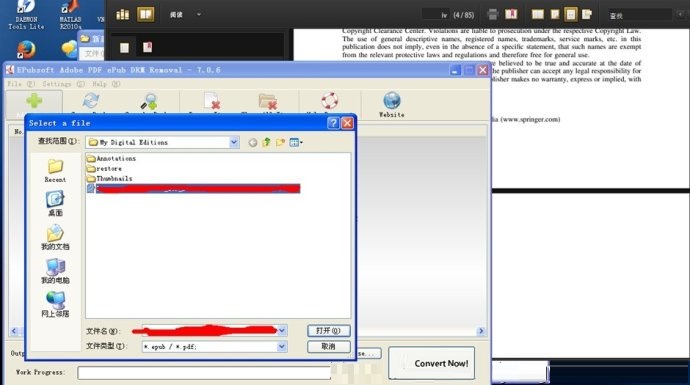Screen dimensions: 690x385
Task: Open the Library view icon in Digital Editions
Action: pos(123,15)
